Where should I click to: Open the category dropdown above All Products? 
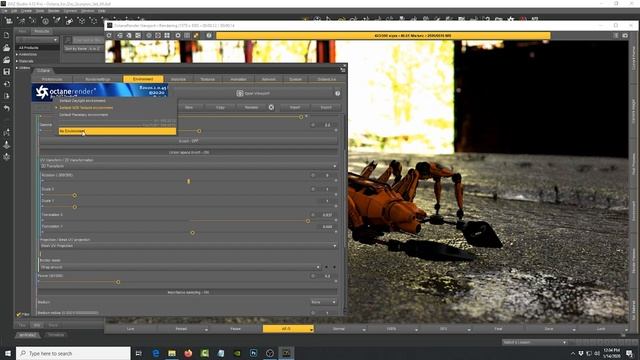(37, 40)
